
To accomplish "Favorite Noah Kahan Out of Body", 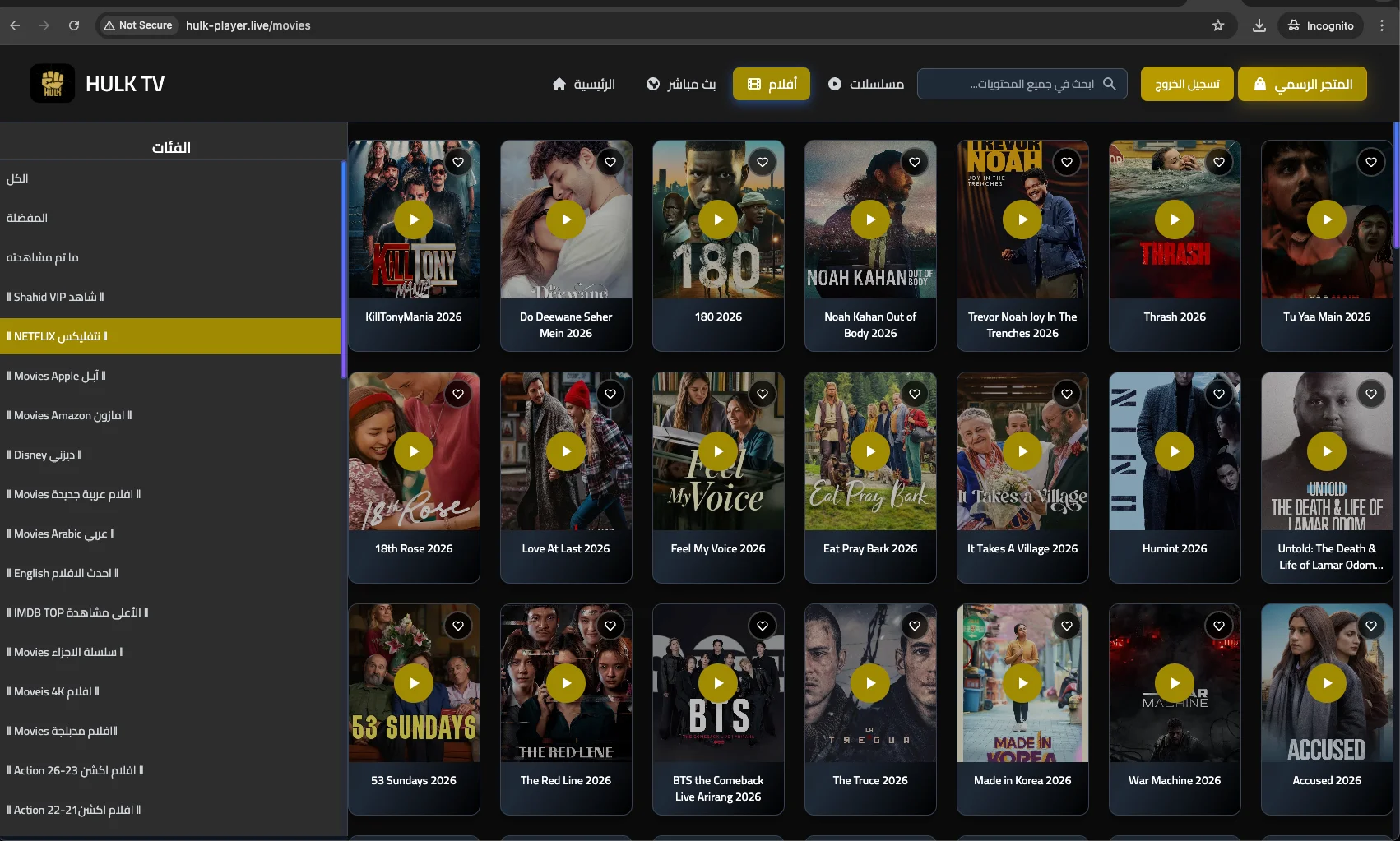I will point(915,162).
